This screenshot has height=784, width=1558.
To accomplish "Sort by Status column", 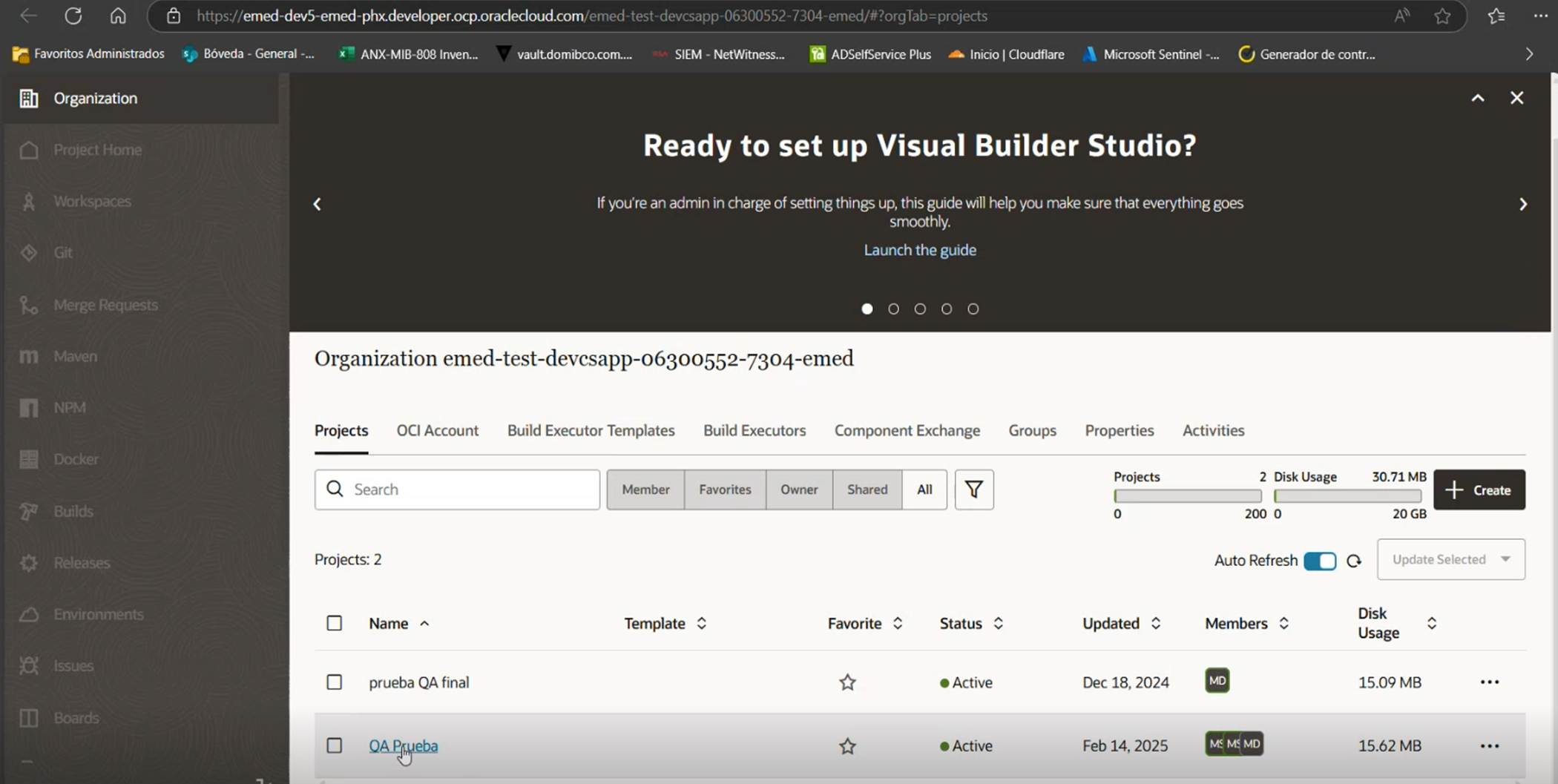I will [999, 624].
